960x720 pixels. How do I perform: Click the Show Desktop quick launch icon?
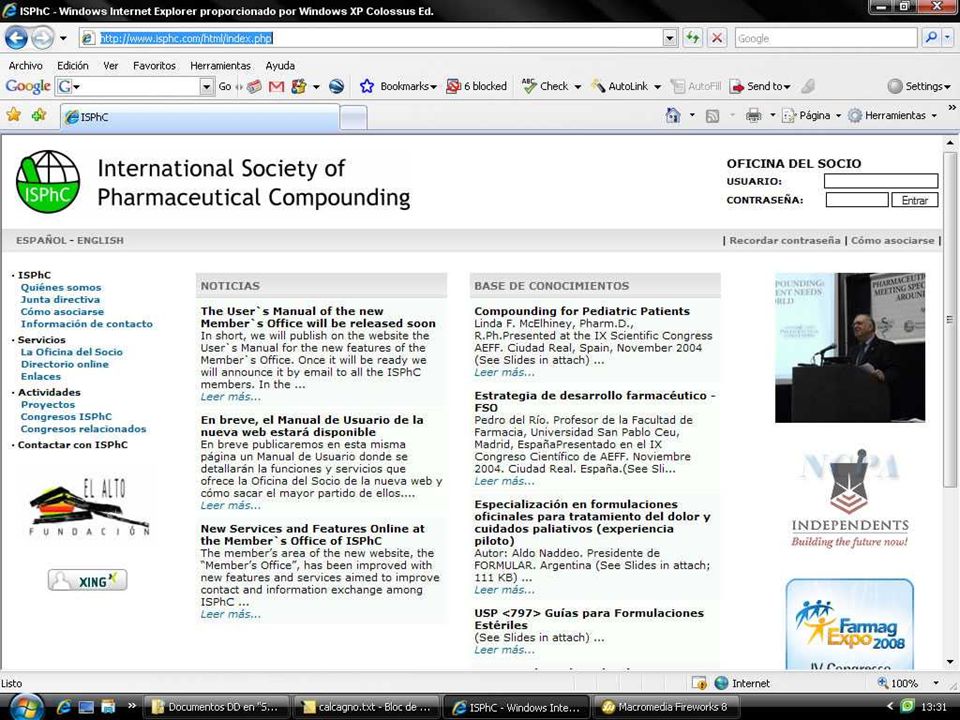(86, 707)
